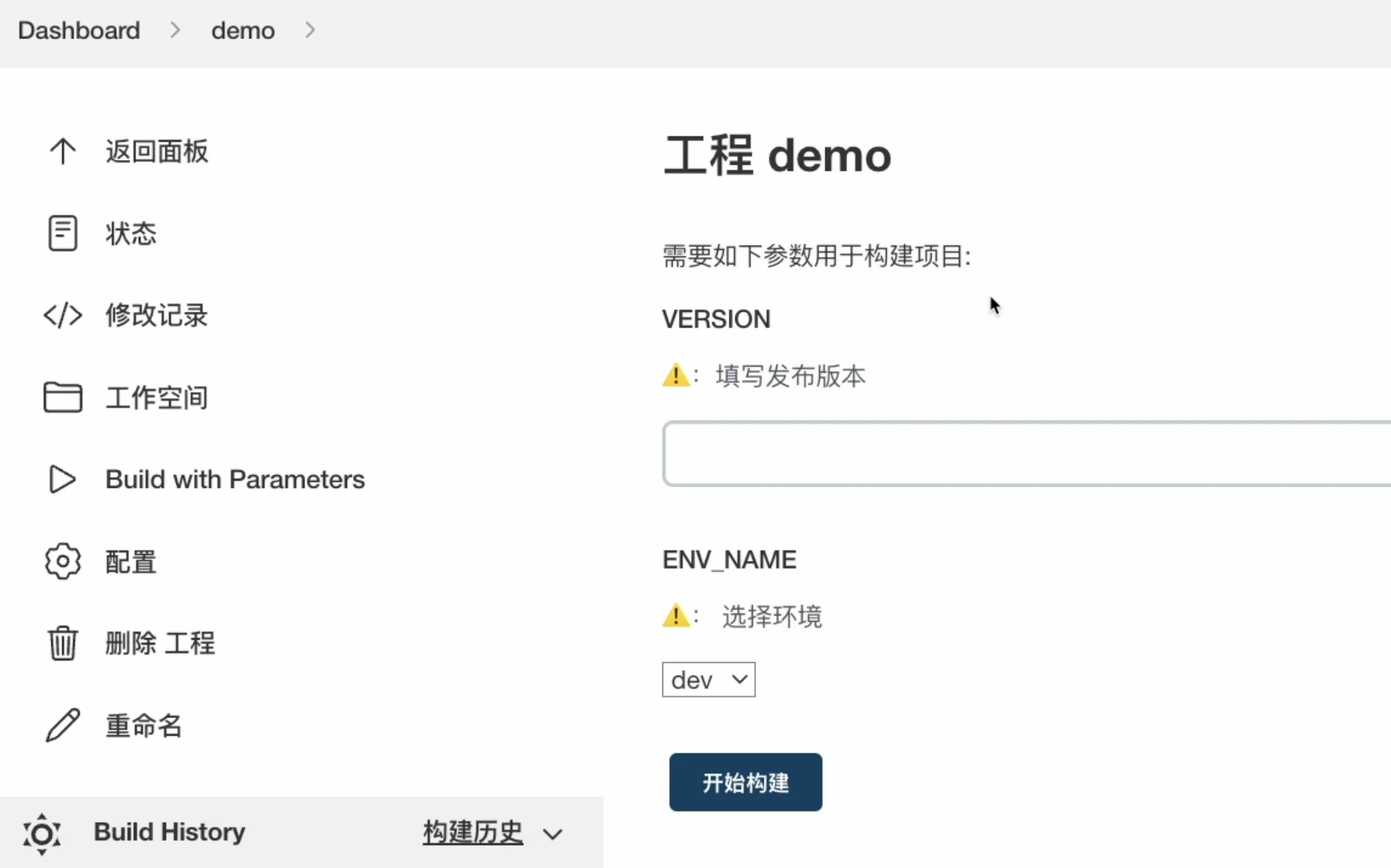Click the sun icon beside Build History
The width and height of the screenshot is (1391, 868).
pos(42,833)
